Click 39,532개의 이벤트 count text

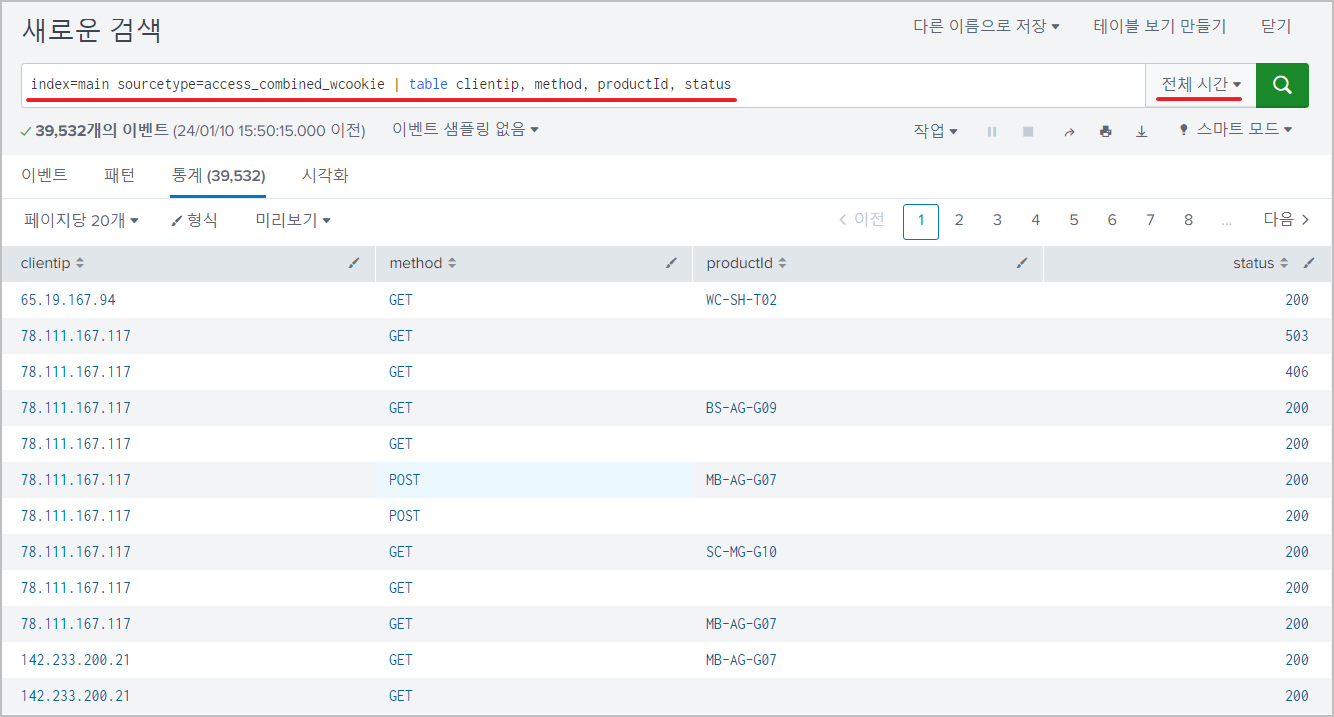pos(101,130)
